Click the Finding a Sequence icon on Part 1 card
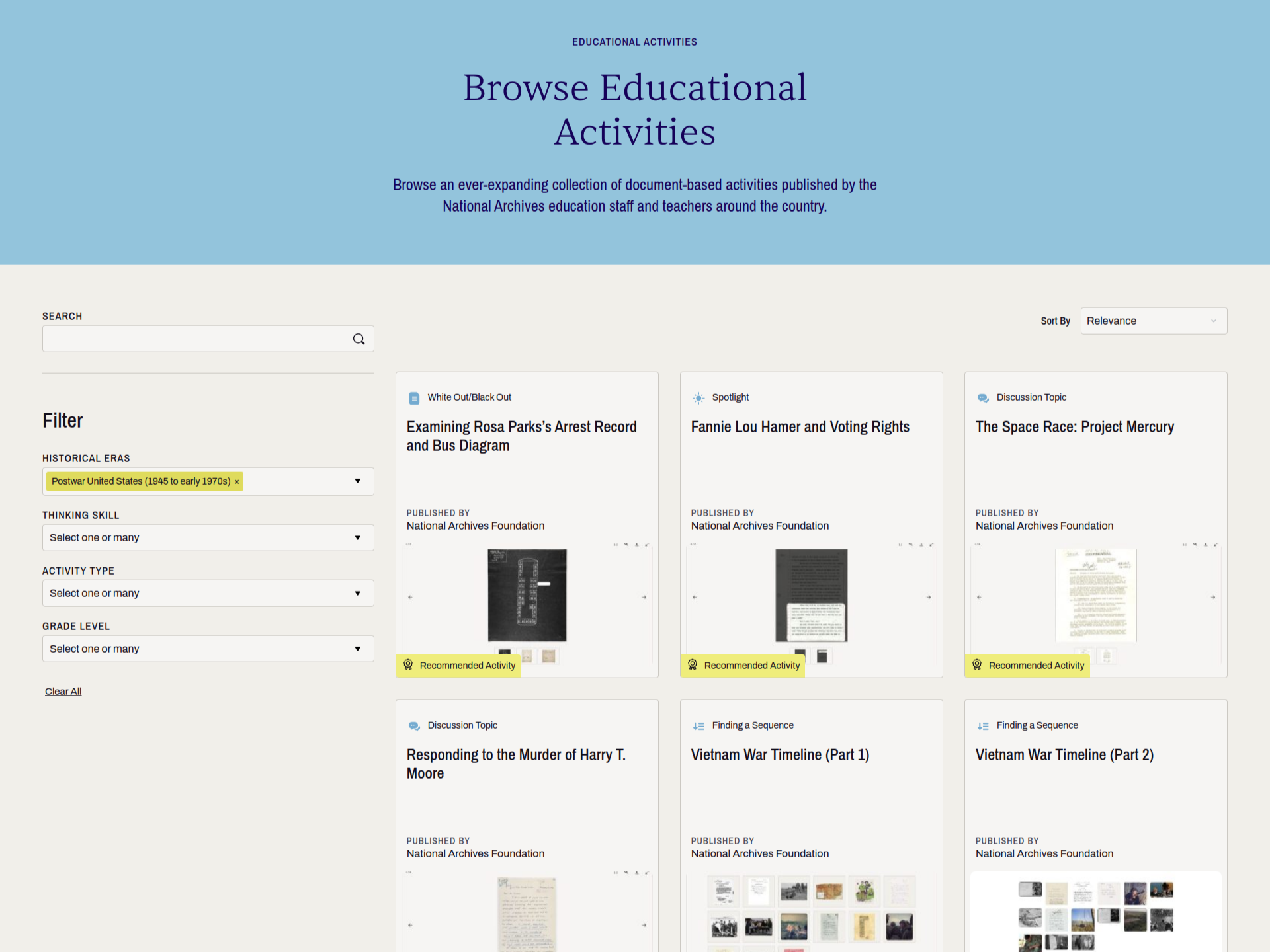Image resolution: width=1270 pixels, height=952 pixels. tap(698, 726)
